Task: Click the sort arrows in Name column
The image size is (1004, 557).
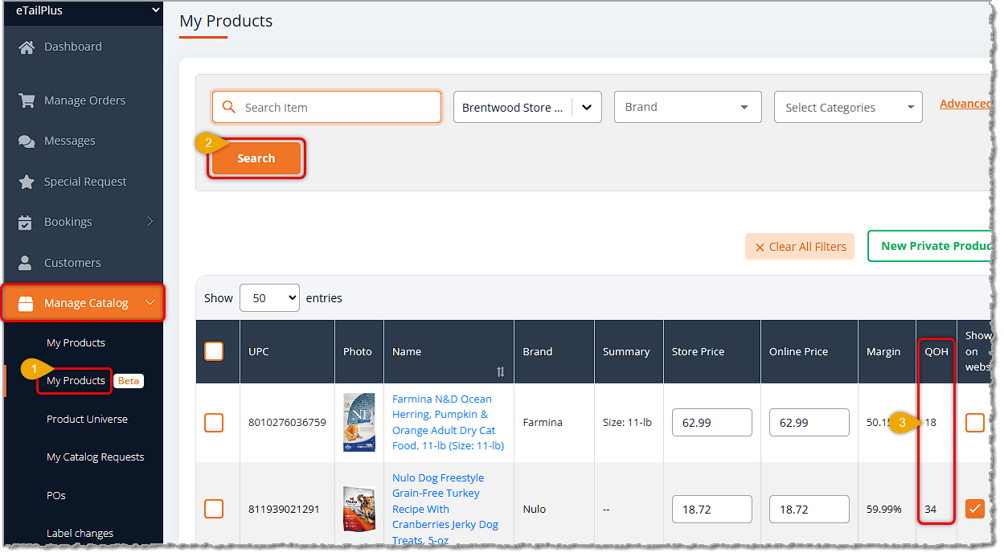Action: pyautogui.click(x=500, y=372)
